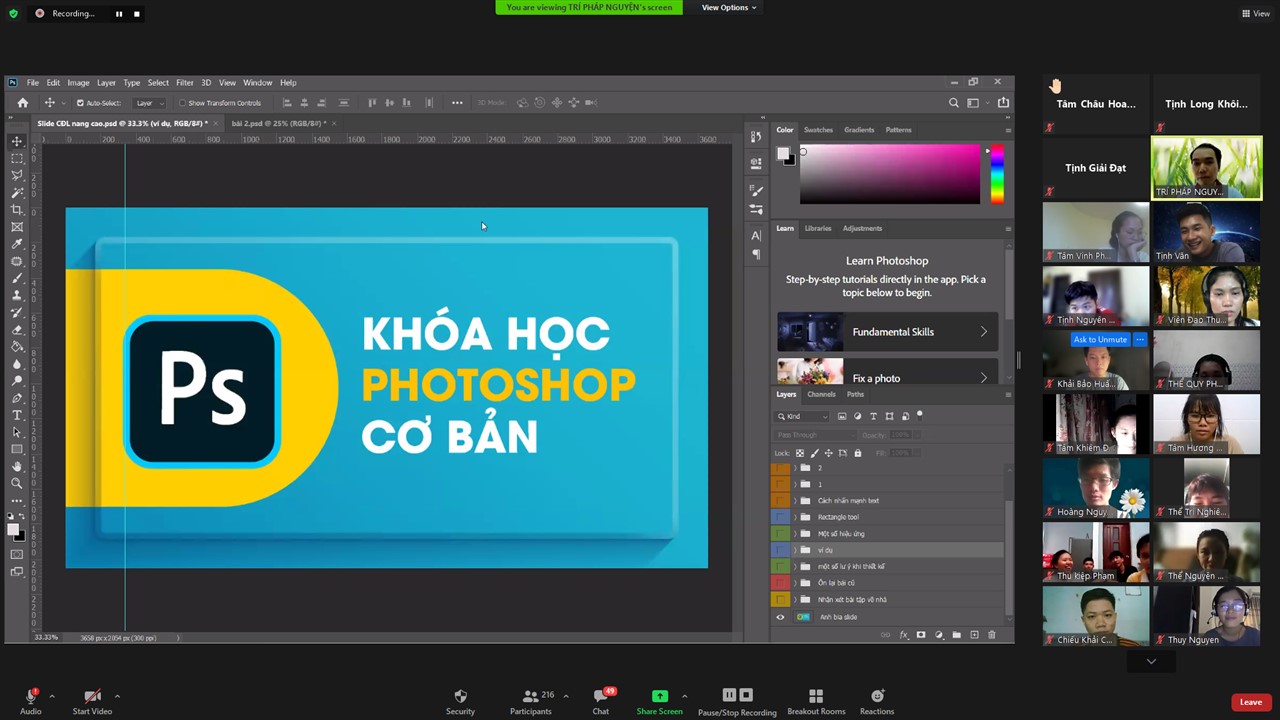Viewport: 1280px width, 720px height.
Task: Uncheck the Auto-Select checkbox
Action: (x=80, y=103)
